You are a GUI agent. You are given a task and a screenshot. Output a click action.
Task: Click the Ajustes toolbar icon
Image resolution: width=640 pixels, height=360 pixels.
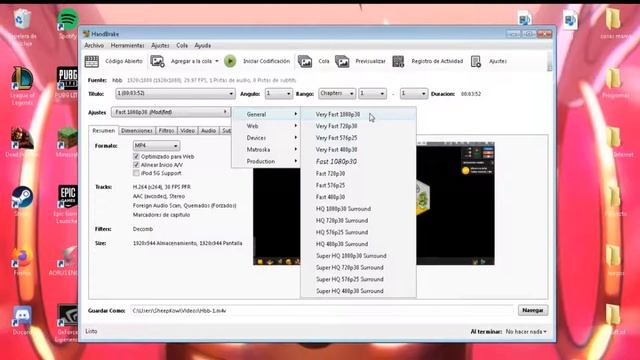tap(476, 61)
